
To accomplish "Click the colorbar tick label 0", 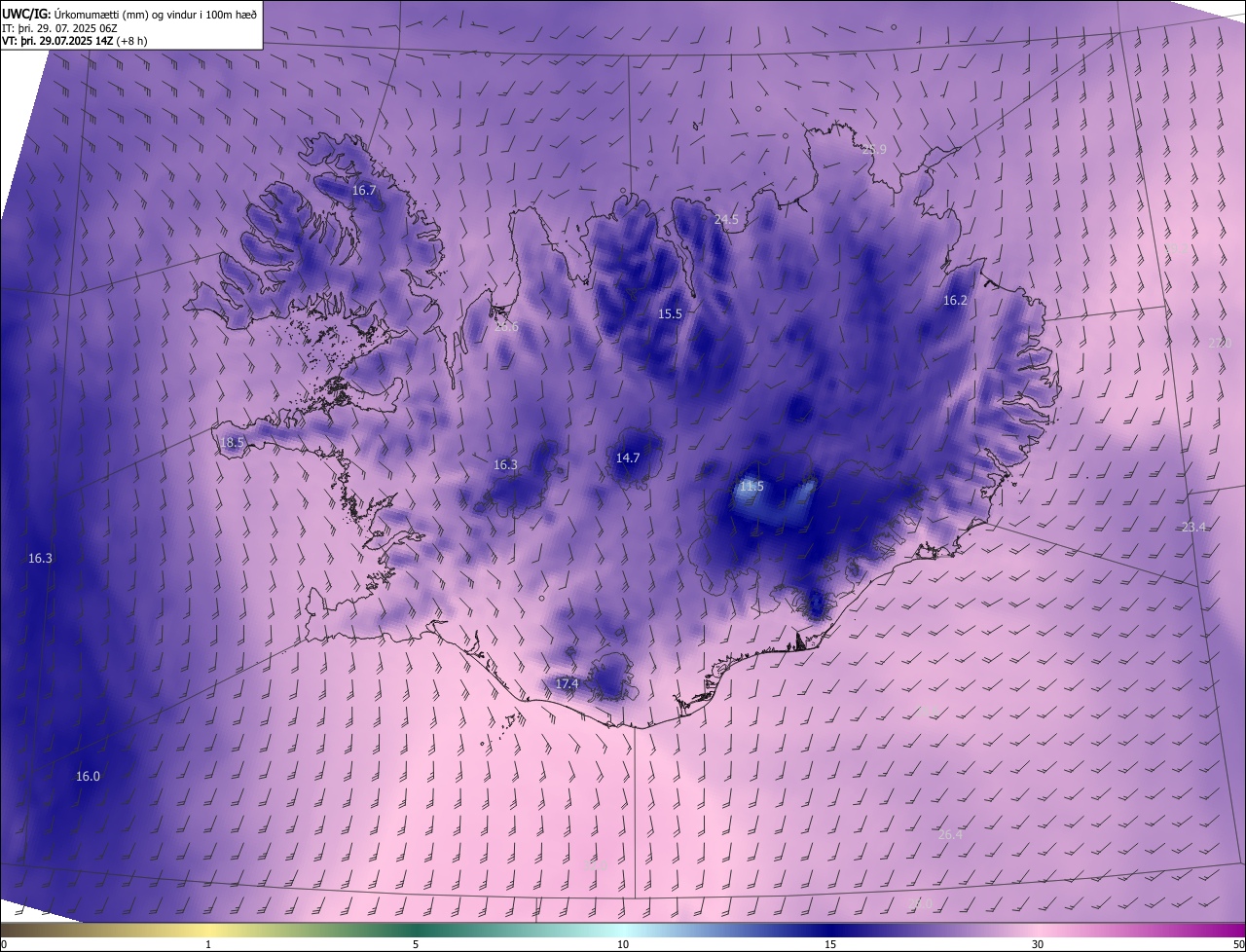I will click(x=4, y=945).
